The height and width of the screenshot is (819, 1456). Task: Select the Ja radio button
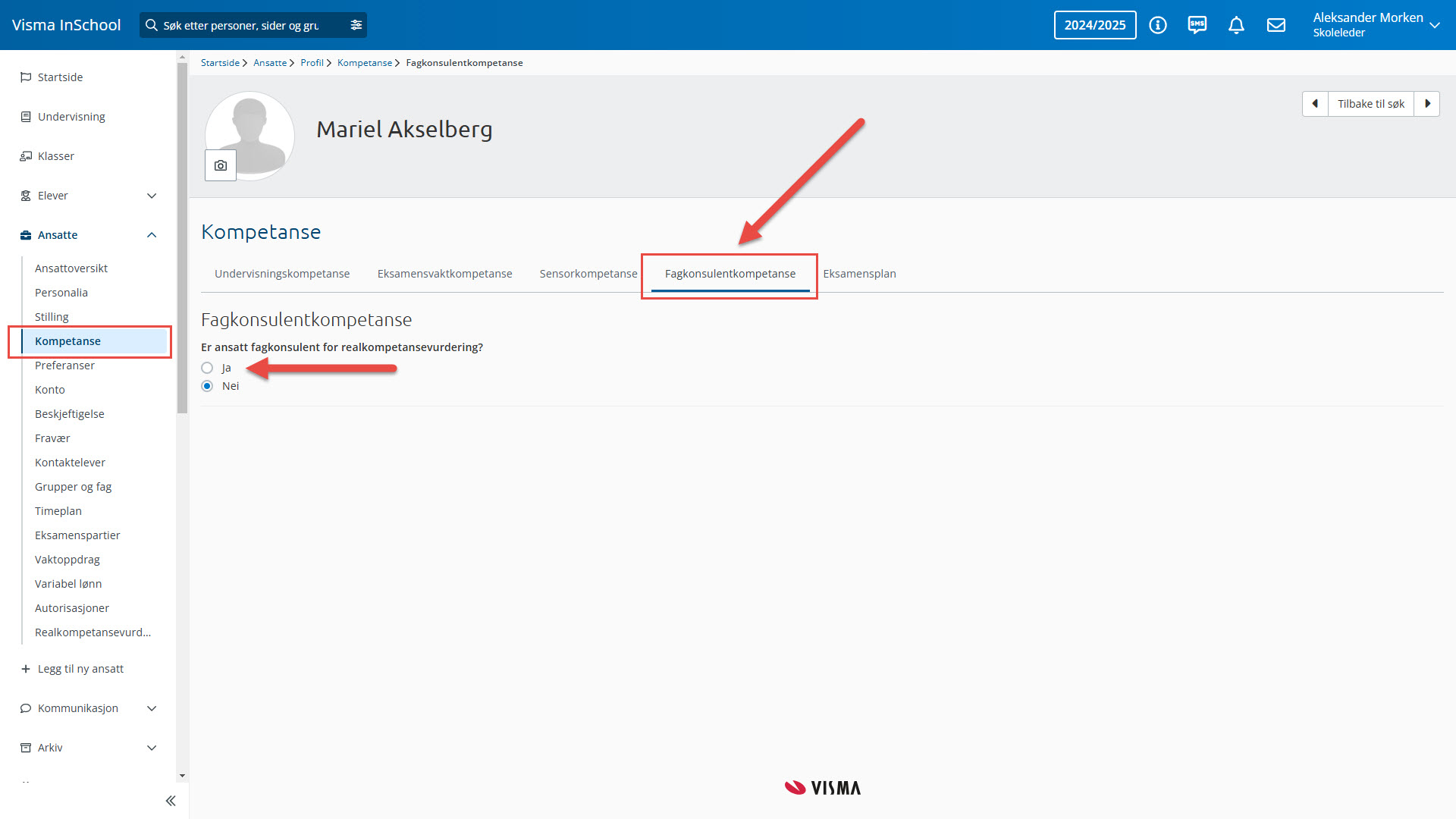click(x=207, y=368)
